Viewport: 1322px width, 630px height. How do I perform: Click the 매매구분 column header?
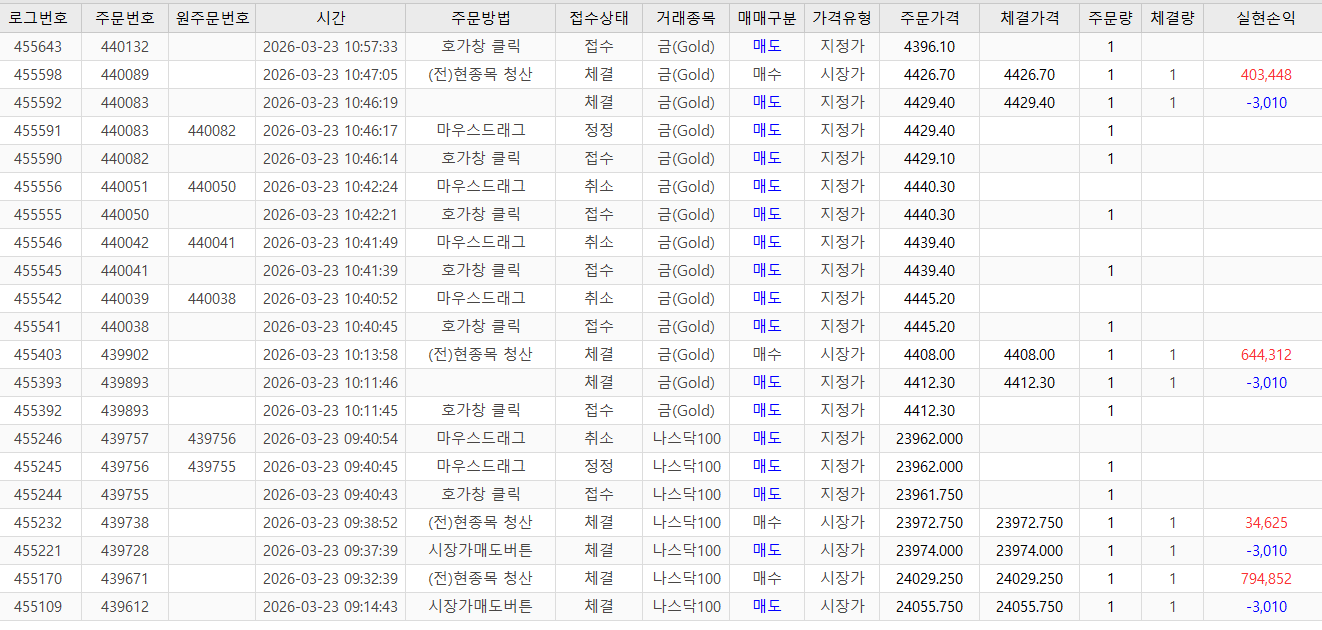click(767, 18)
